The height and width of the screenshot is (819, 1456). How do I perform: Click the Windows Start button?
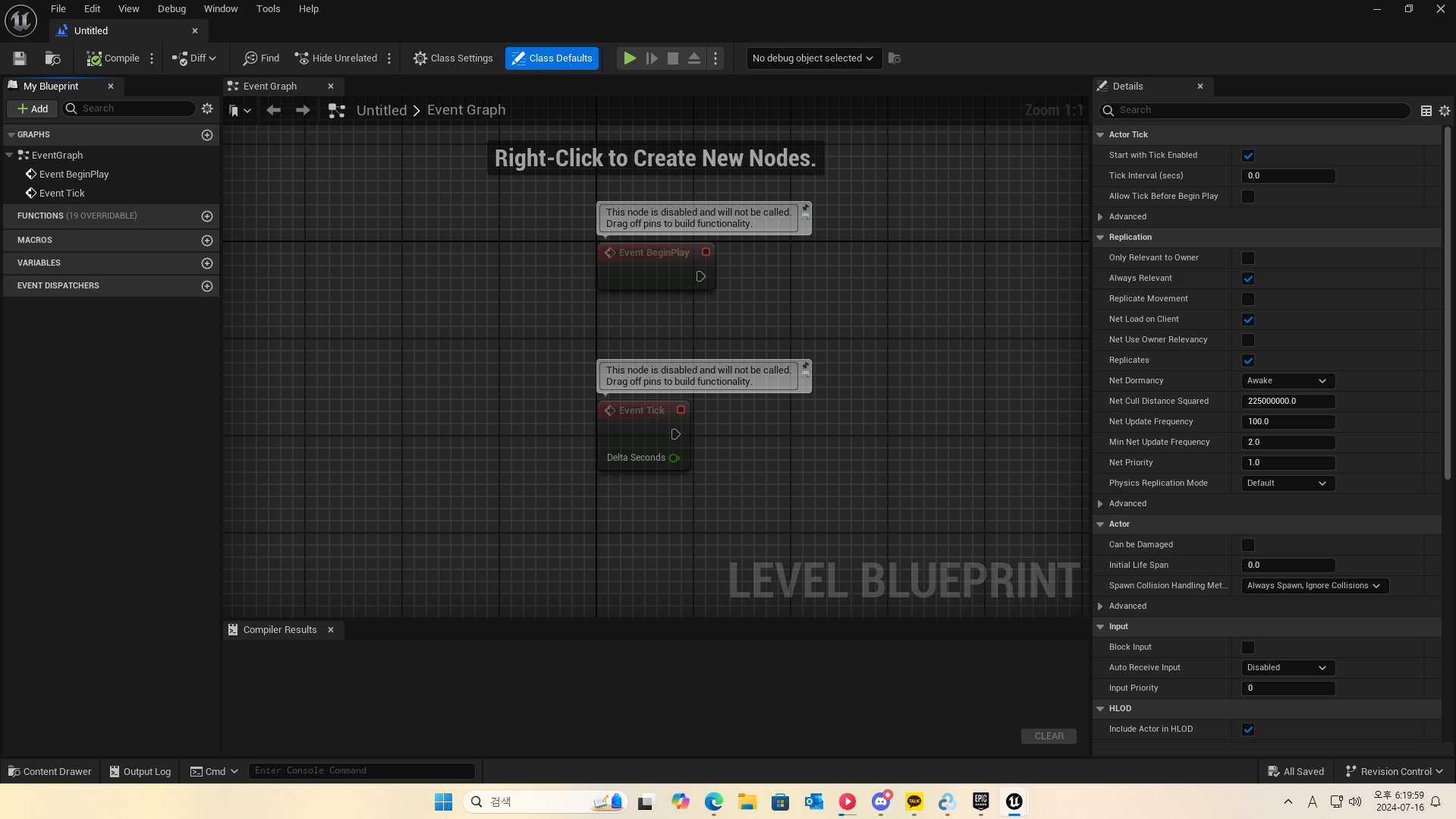pos(443,802)
